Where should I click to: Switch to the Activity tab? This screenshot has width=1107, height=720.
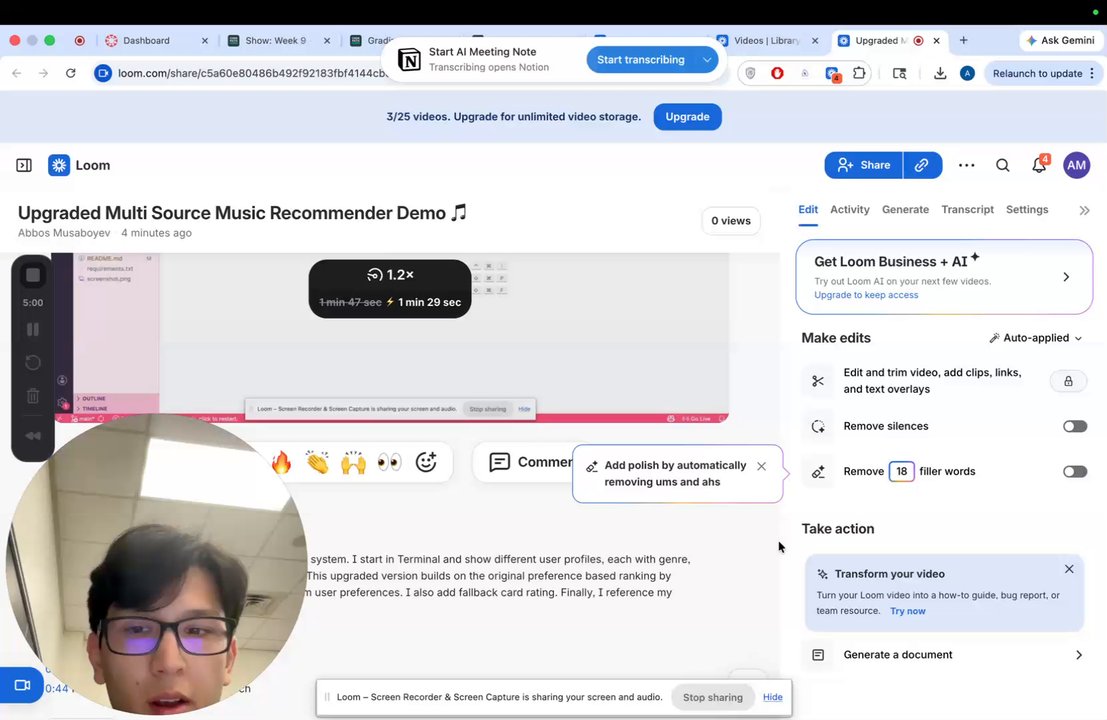coord(849,210)
